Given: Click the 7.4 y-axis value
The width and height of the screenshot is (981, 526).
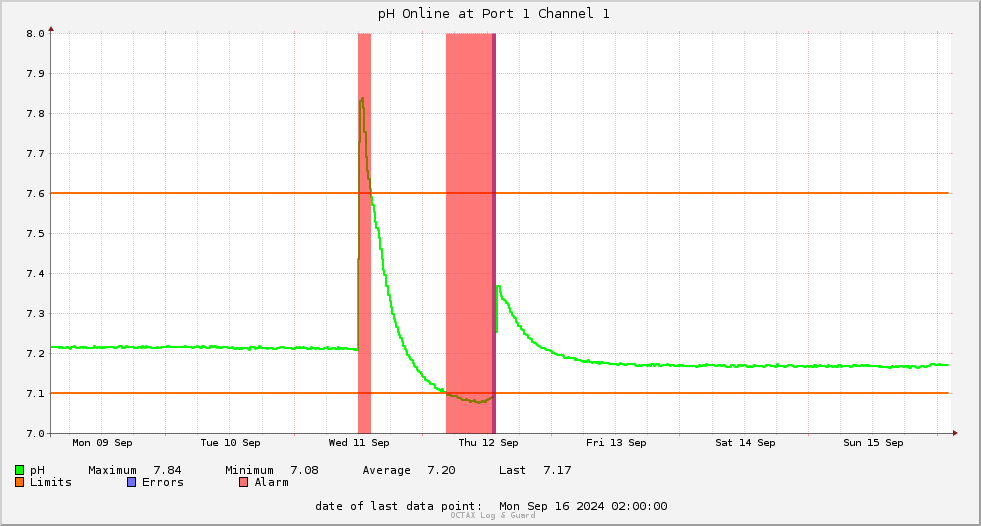Looking at the screenshot, I should 36,274.
